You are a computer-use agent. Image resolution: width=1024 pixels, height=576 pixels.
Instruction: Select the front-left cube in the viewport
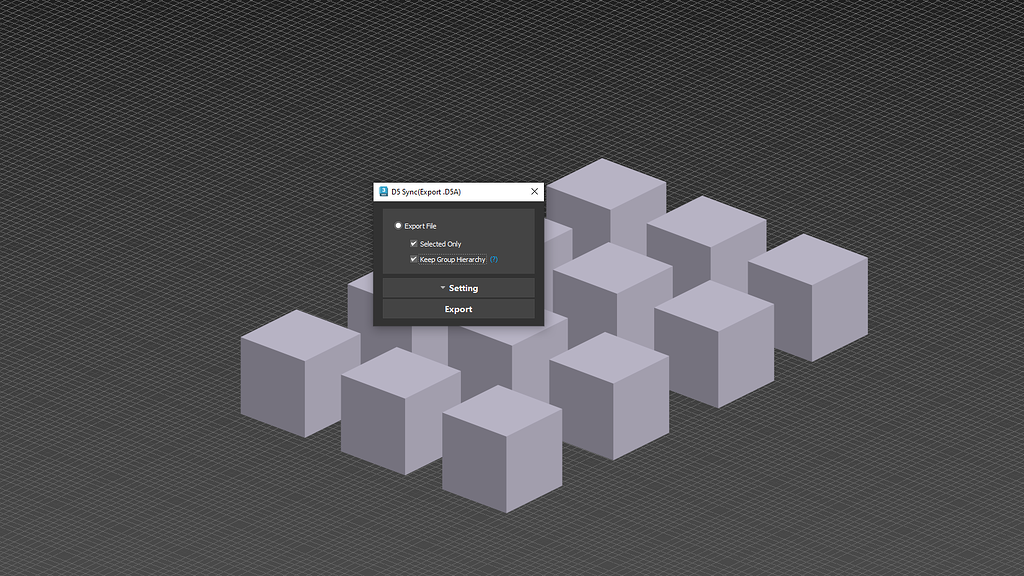point(295,380)
